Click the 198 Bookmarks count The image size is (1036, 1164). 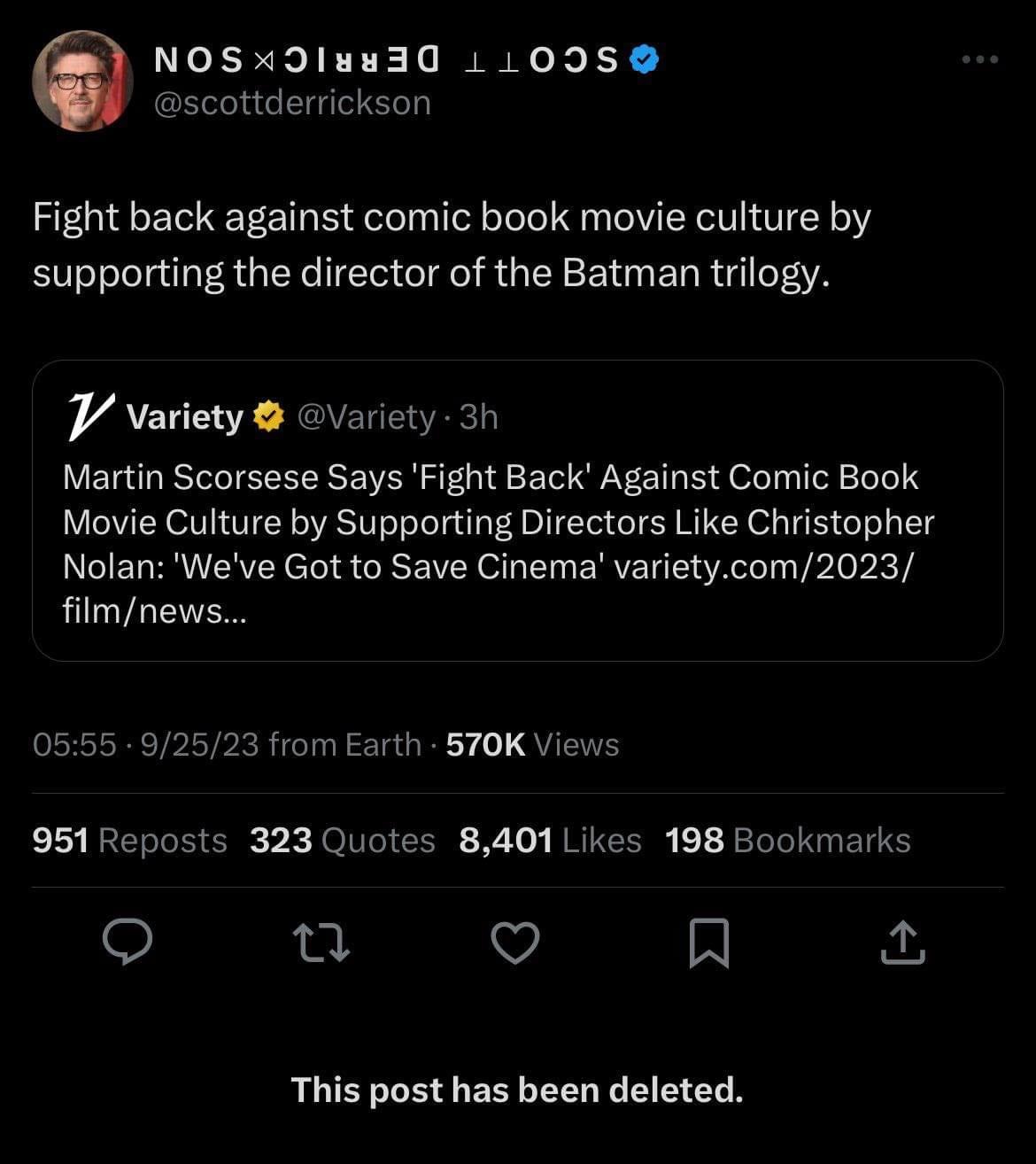(x=787, y=841)
